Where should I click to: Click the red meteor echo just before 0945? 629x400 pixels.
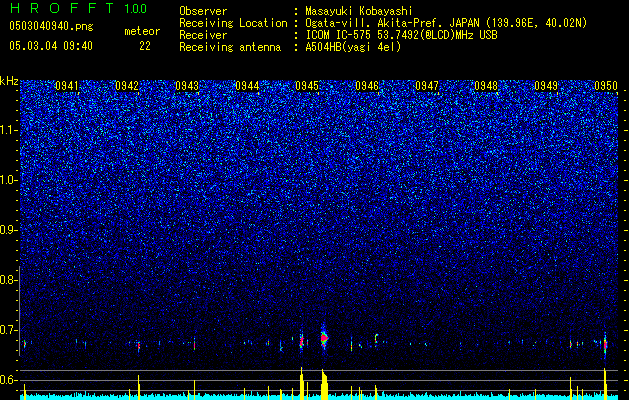pos(302,341)
